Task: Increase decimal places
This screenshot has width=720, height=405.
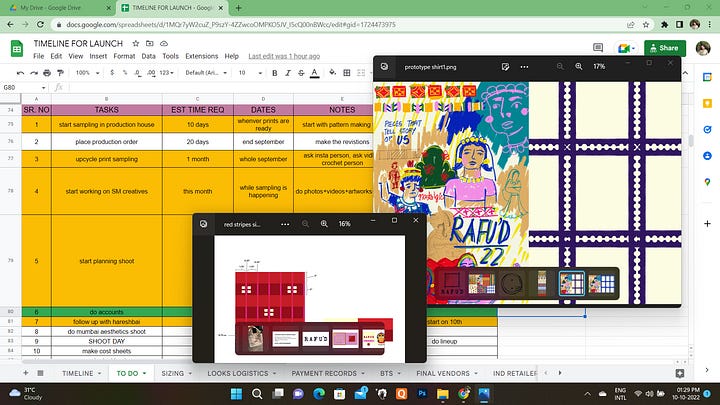Action: point(151,73)
